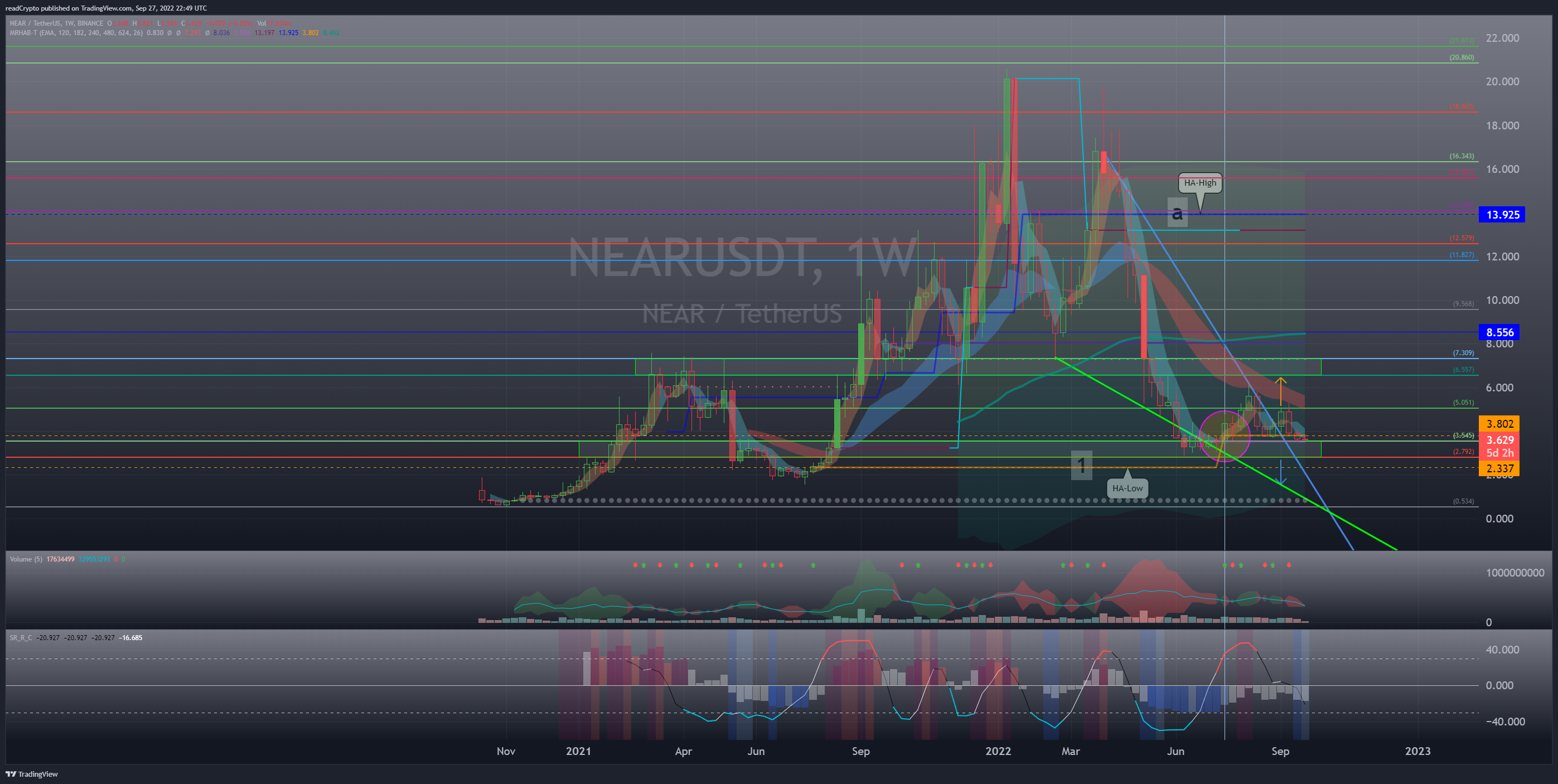Click the orange up arrow marker

pos(1280,390)
